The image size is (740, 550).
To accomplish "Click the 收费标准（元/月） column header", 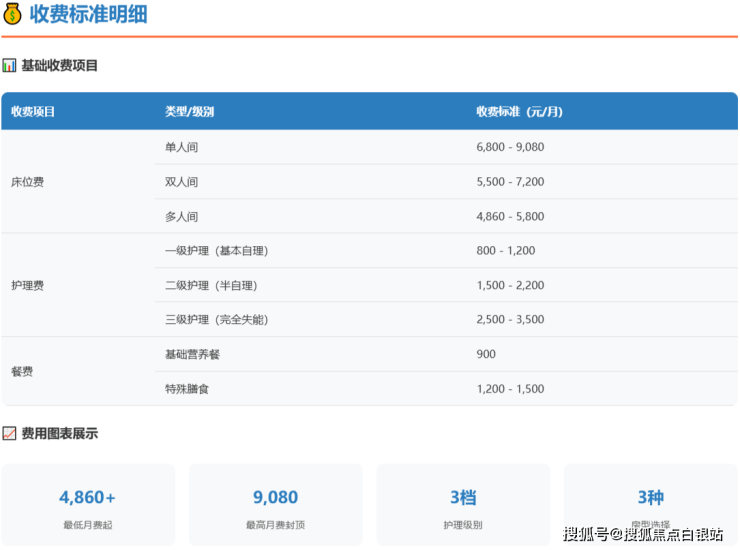I will [519, 112].
